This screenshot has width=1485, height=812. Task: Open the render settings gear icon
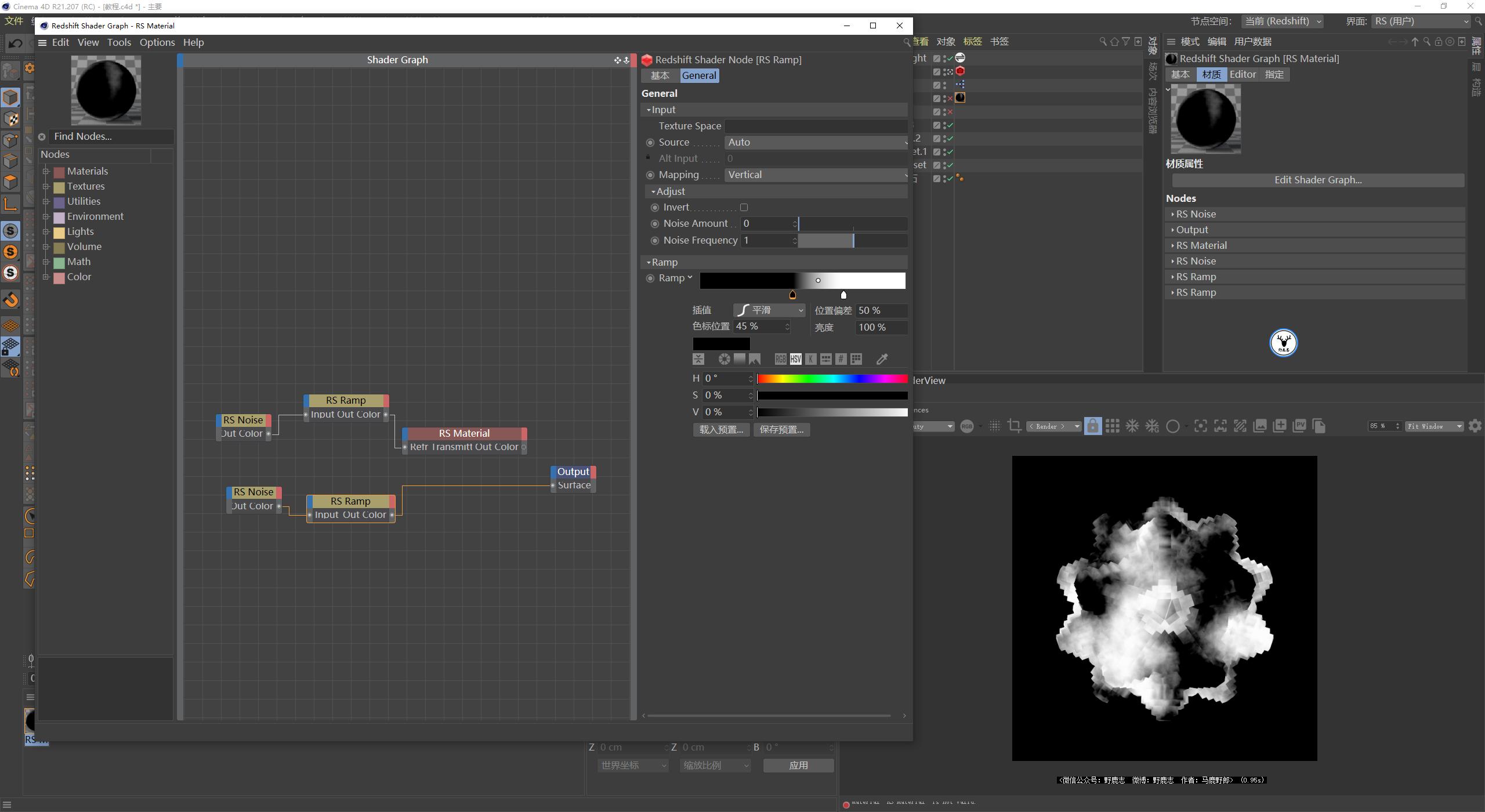point(1475,426)
